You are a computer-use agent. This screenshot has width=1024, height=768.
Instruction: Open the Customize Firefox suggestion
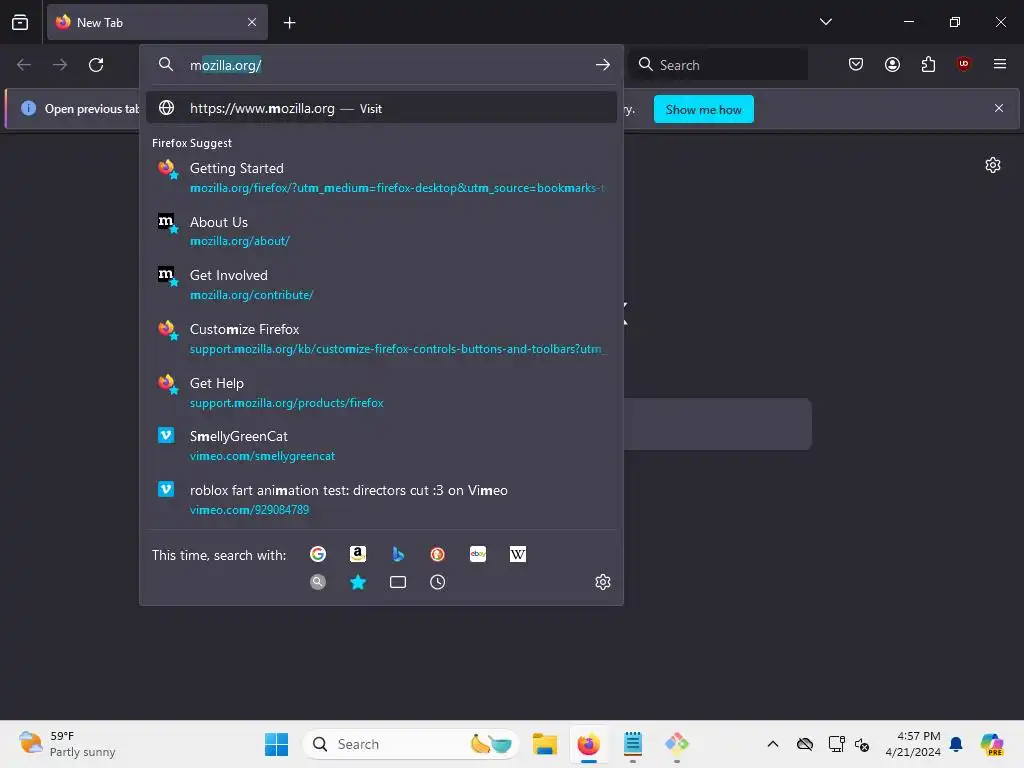click(381, 338)
